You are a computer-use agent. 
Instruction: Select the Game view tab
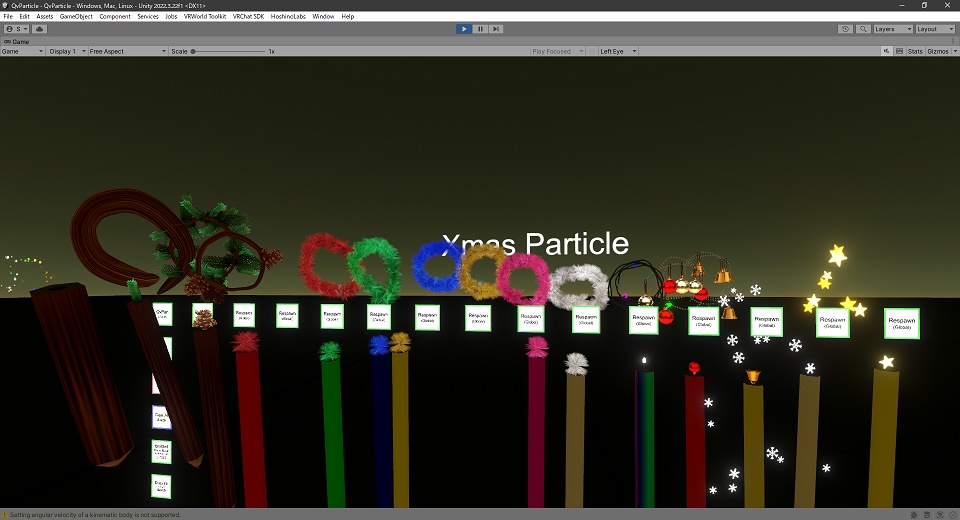(17, 42)
